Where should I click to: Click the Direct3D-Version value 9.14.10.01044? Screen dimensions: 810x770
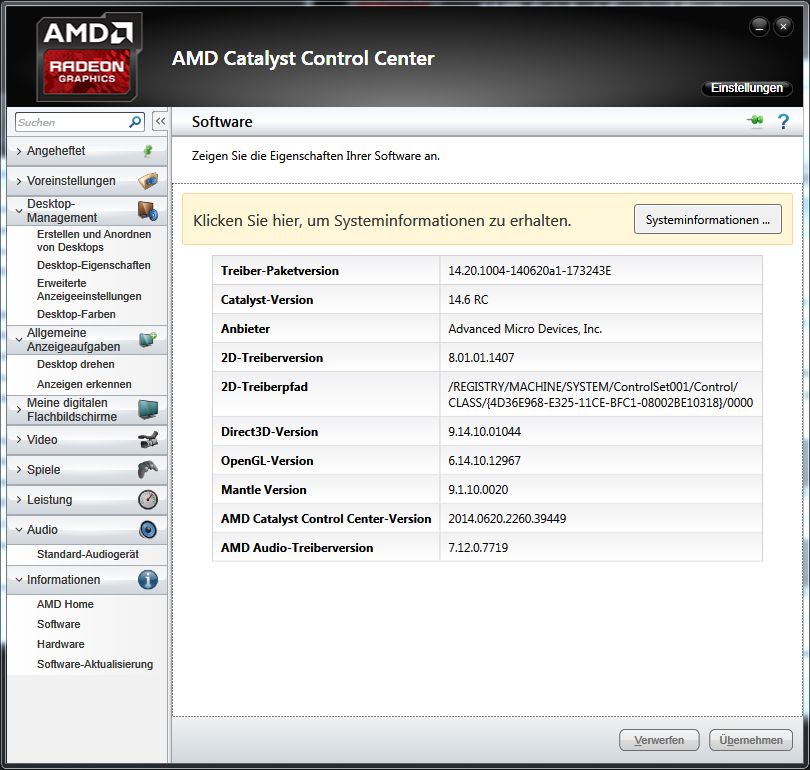click(484, 432)
